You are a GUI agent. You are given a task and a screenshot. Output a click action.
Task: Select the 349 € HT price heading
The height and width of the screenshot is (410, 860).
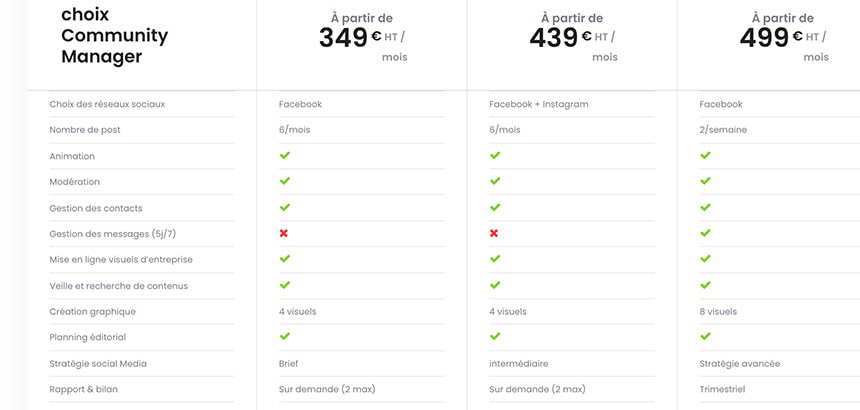tap(363, 38)
